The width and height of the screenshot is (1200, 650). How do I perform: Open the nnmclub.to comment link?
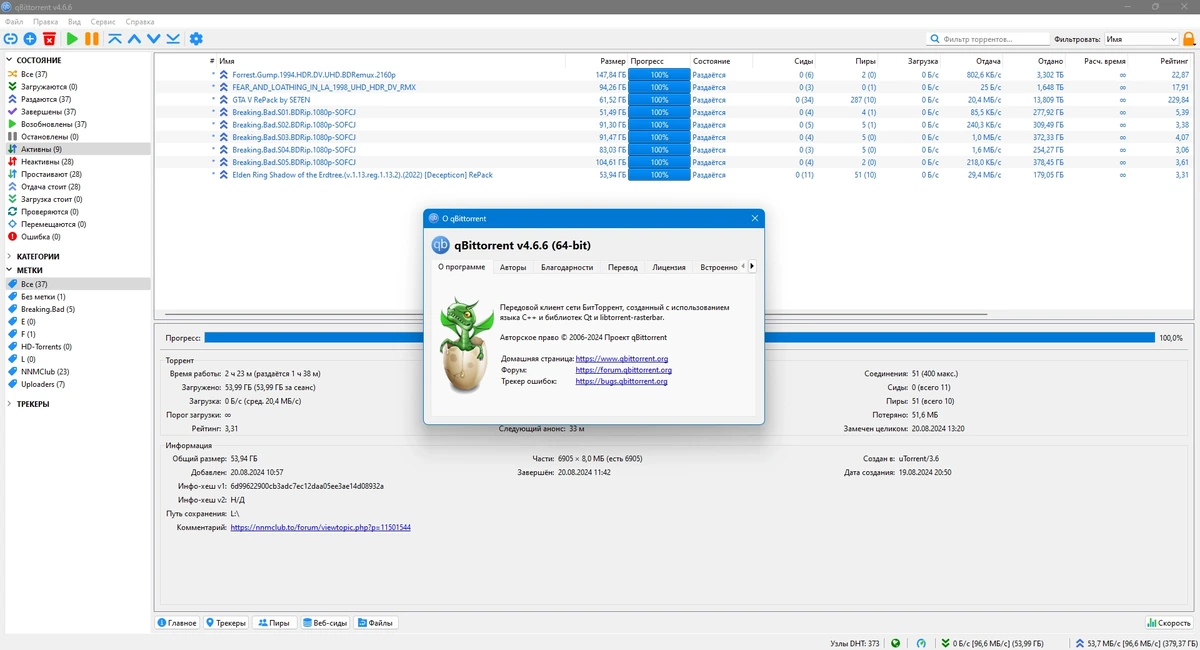pos(321,527)
